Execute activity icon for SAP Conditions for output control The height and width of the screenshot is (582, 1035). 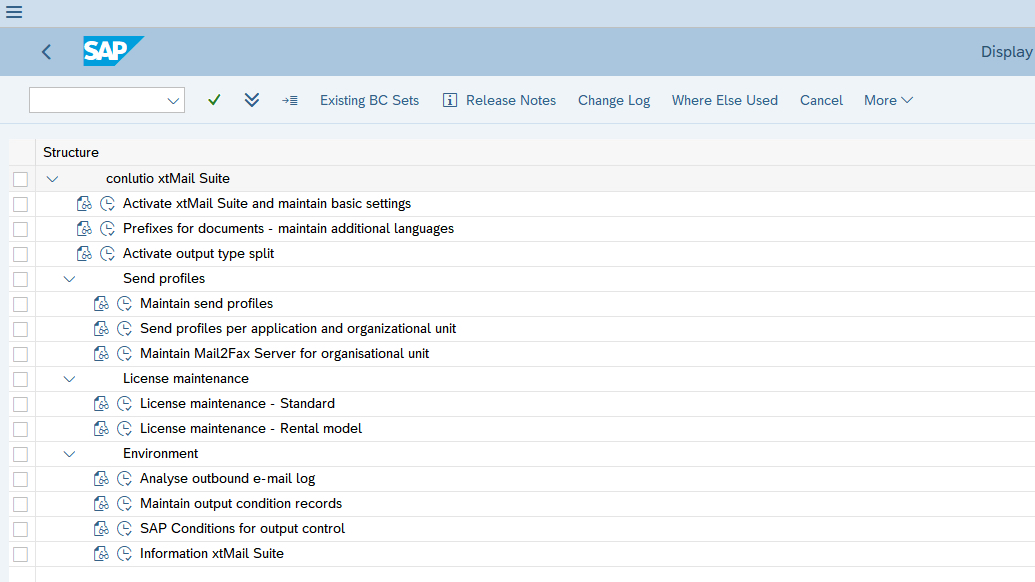tap(125, 529)
